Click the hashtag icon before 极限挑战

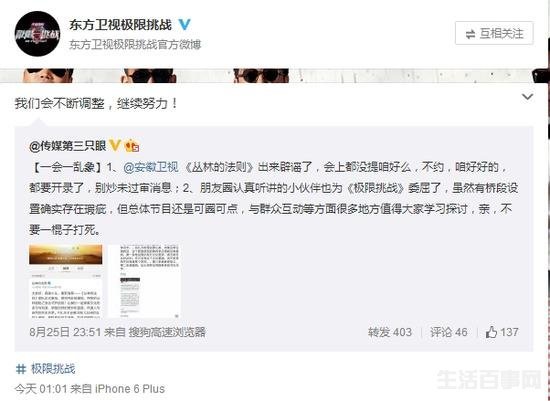pyautogui.click(x=21, y=369)
